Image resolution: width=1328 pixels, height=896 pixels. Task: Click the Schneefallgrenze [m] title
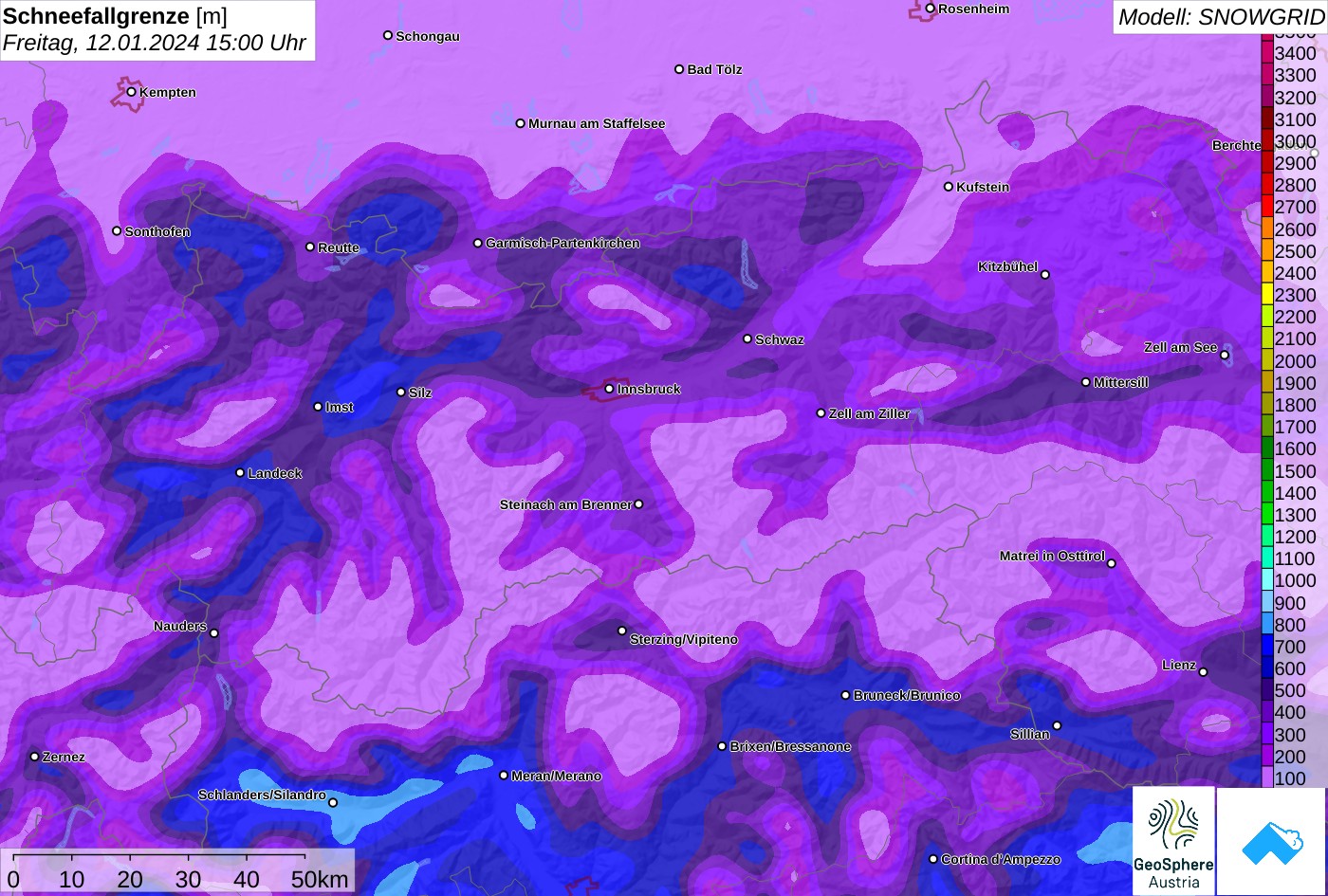(x=114, y=15)
